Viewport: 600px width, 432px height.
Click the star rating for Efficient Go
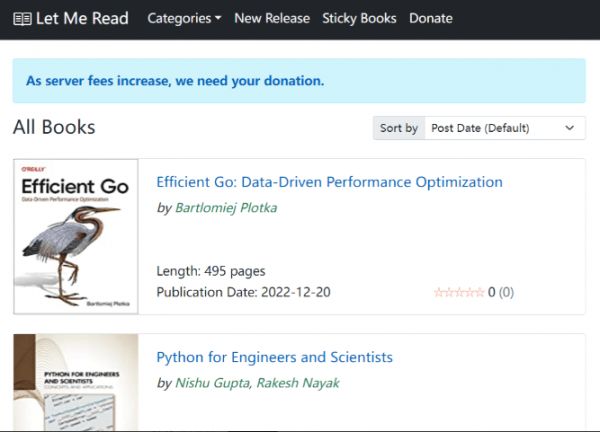pos(459,293)
